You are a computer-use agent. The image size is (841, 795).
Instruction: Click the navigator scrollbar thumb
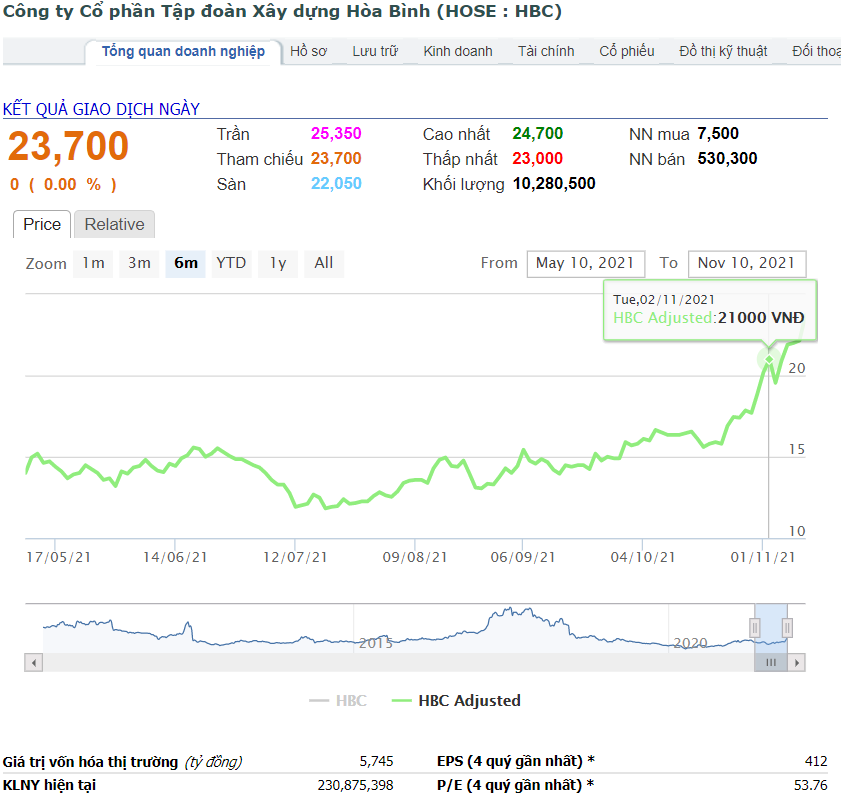(771, 662)
